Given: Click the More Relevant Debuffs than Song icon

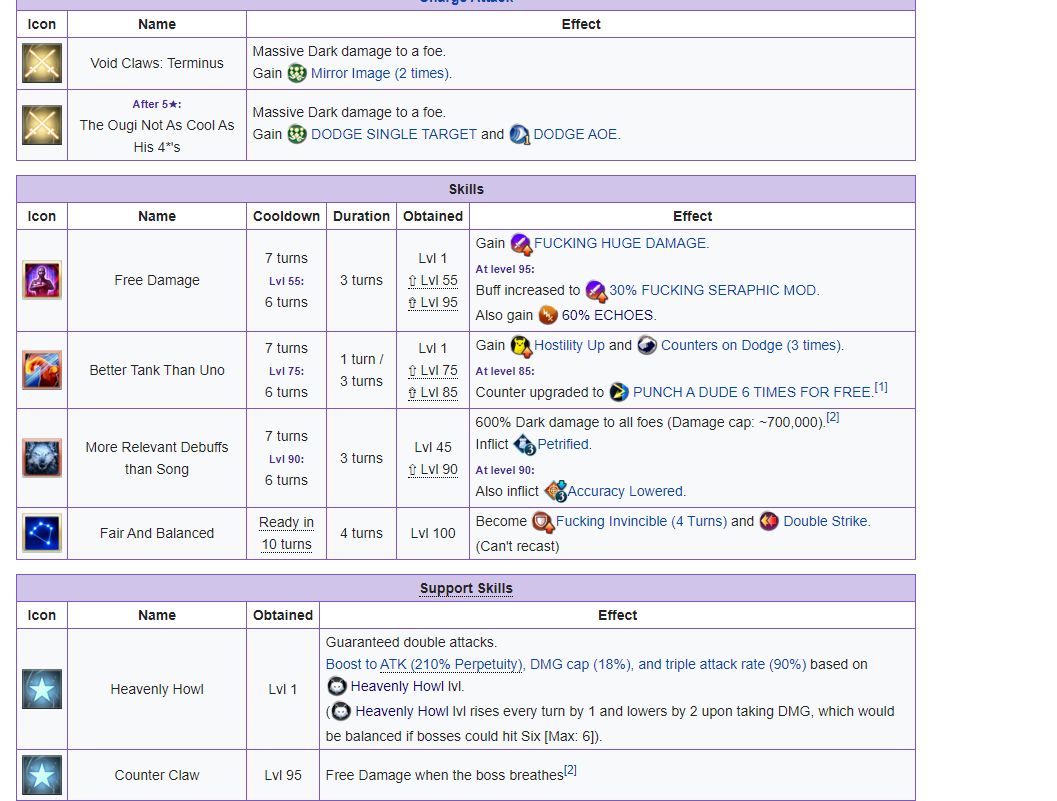Looking at the screenshot, I should pyautogui.click(x=42, y=458).
